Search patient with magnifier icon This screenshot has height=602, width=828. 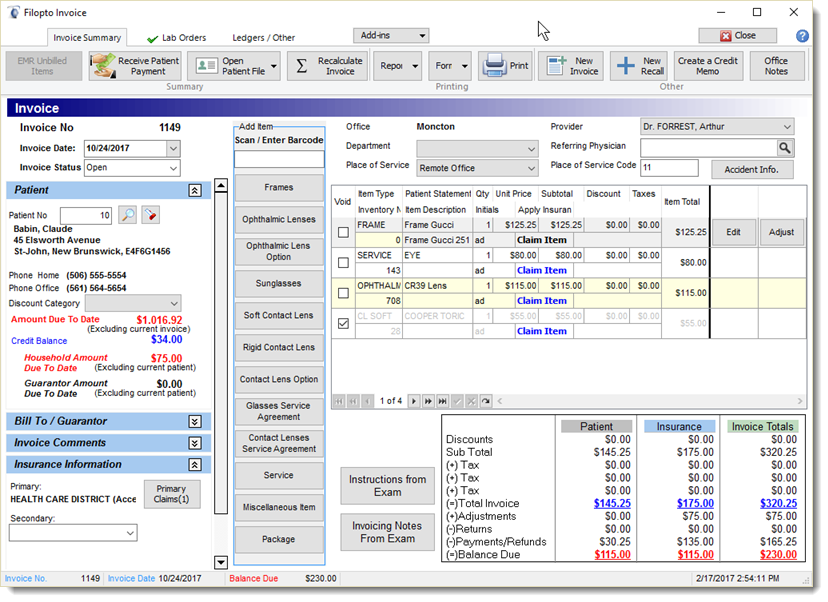(x=127, y=215)
